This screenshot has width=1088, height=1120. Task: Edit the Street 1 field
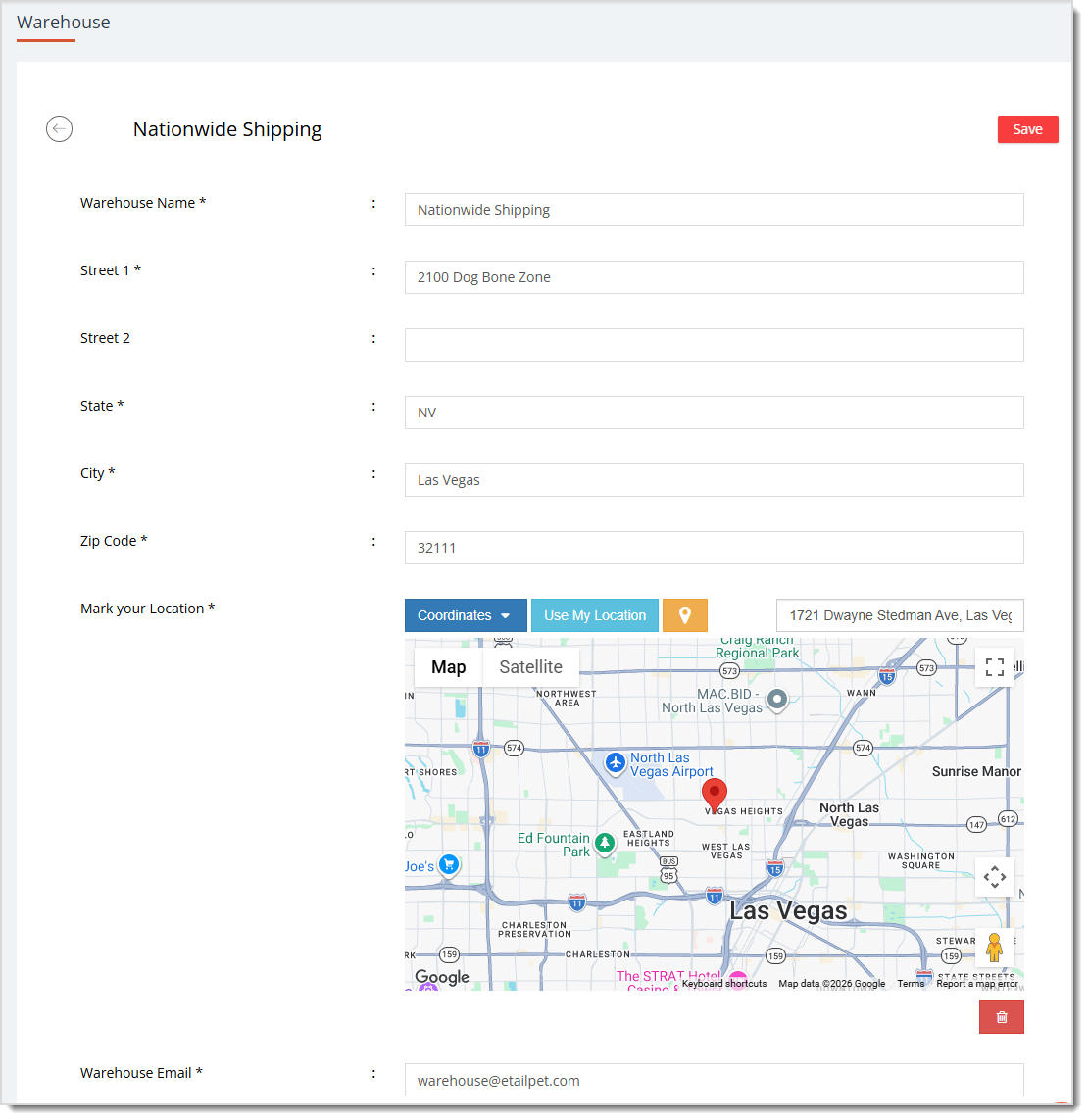click(x=714, y=277)
